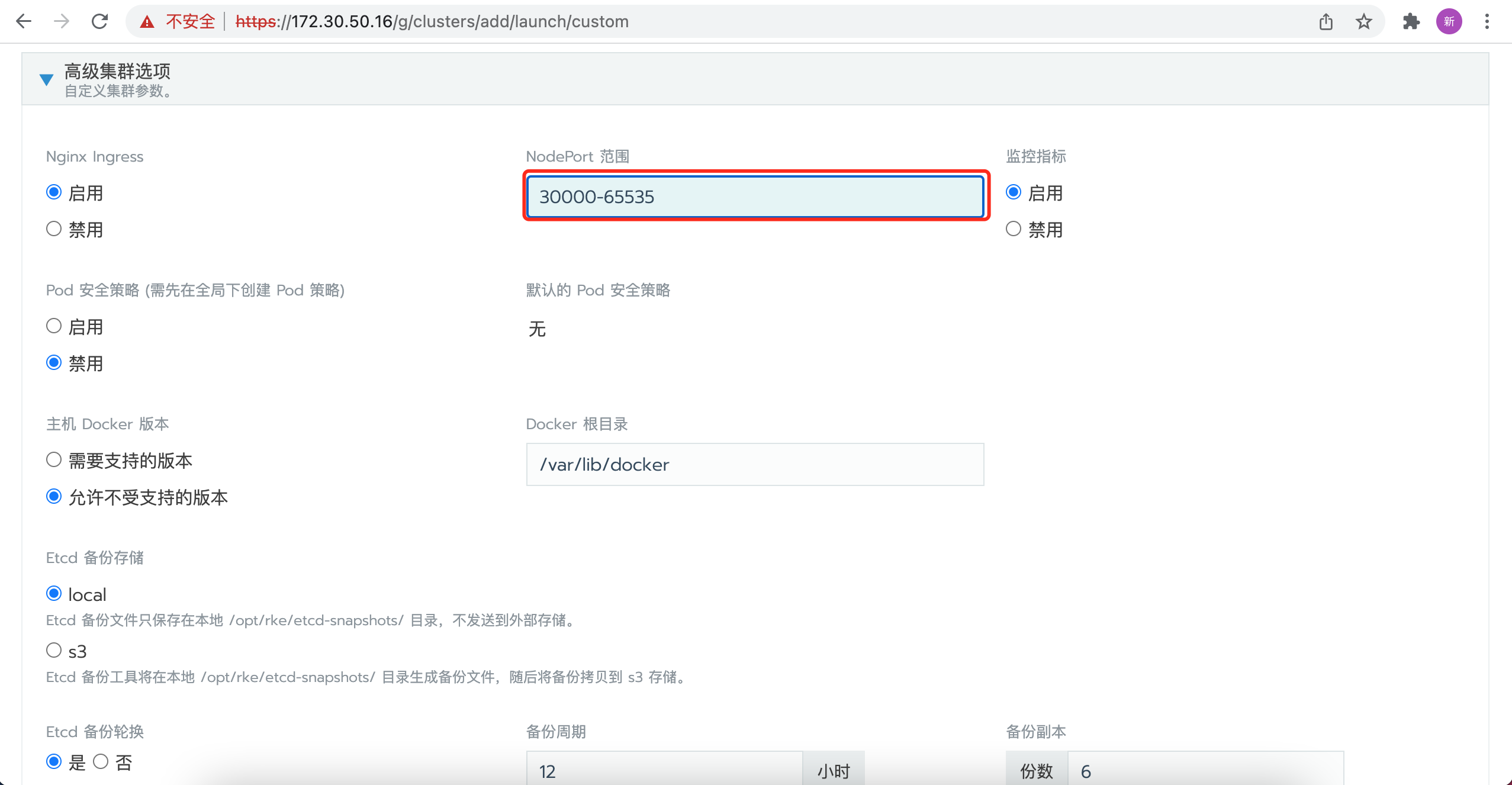Open the purple profile avatar
The width and height of the screenshot is (1512, 785).
[x=1449, y=22]
